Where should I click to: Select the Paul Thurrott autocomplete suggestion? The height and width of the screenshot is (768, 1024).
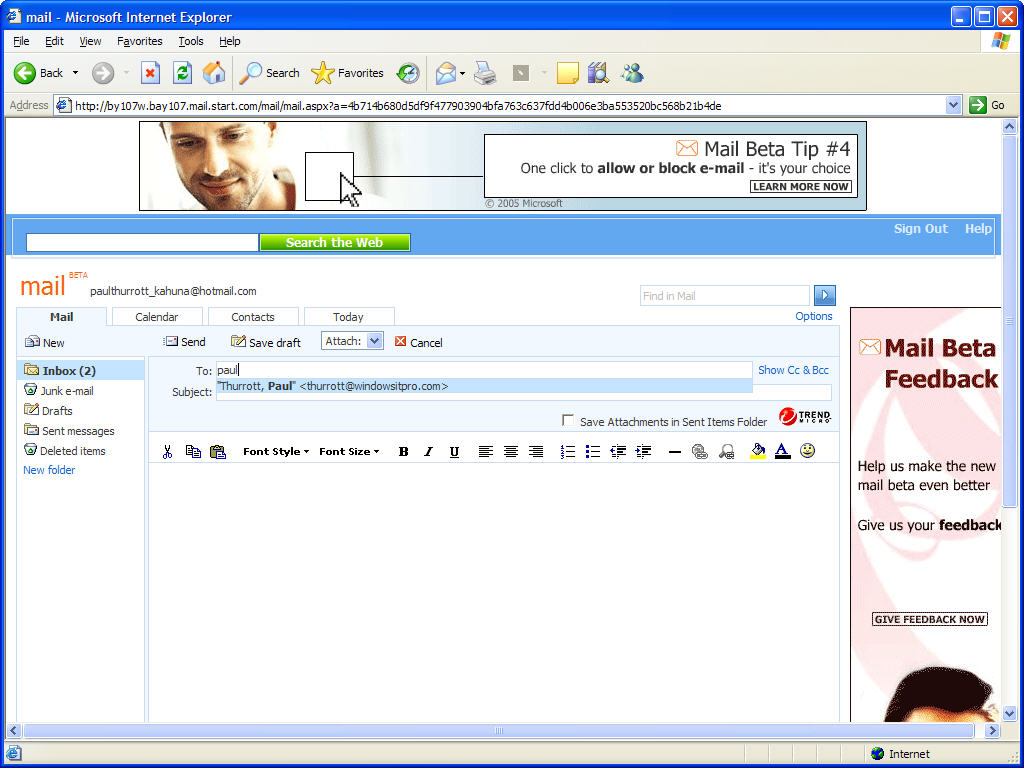(333, 386)
